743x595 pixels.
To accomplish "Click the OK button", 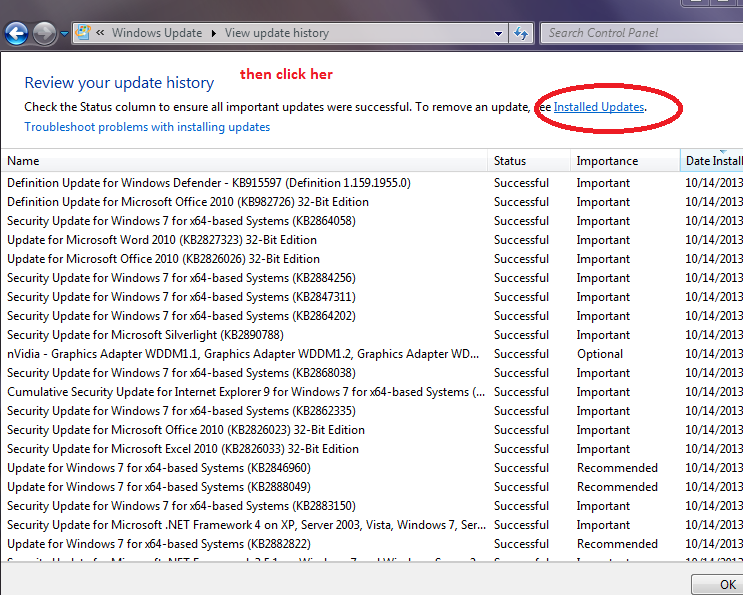I will point(717,585).
